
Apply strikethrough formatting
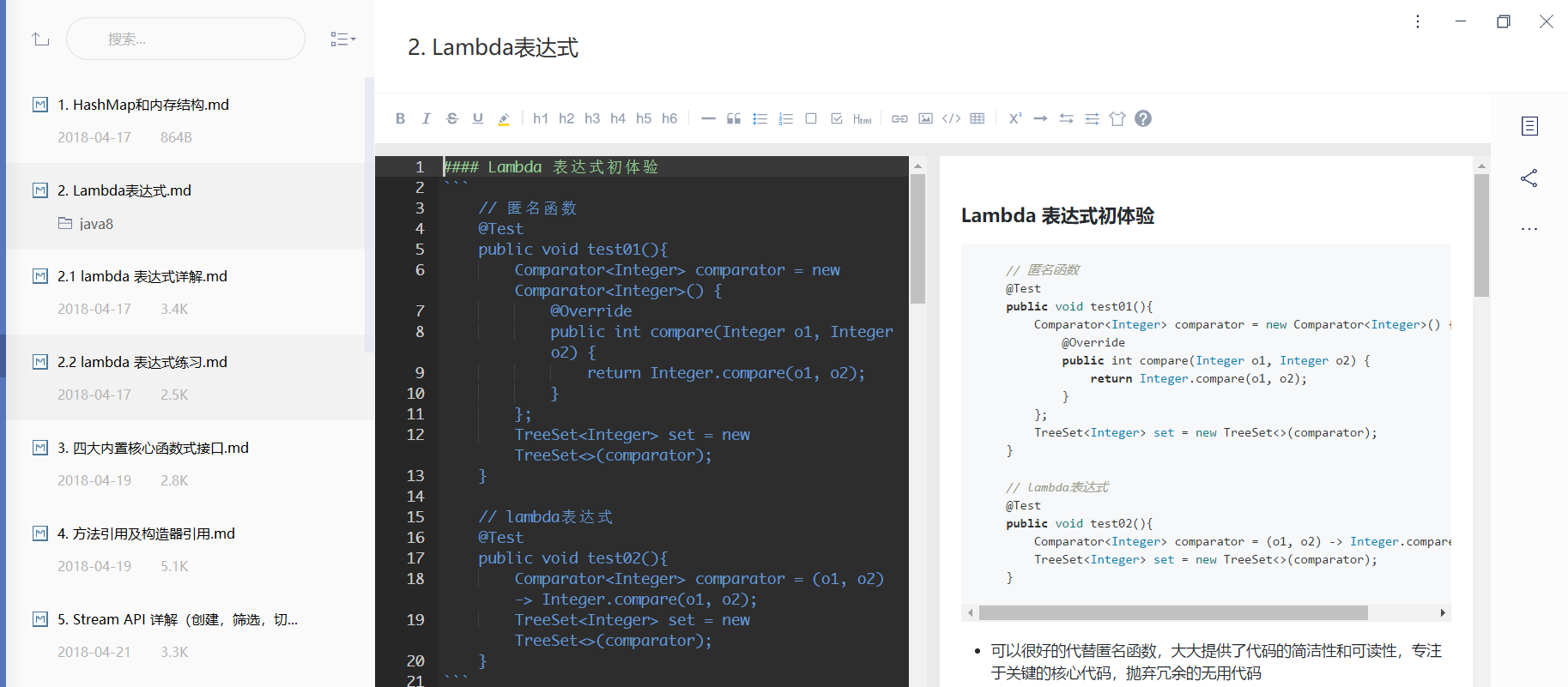[x=452, y=118]
